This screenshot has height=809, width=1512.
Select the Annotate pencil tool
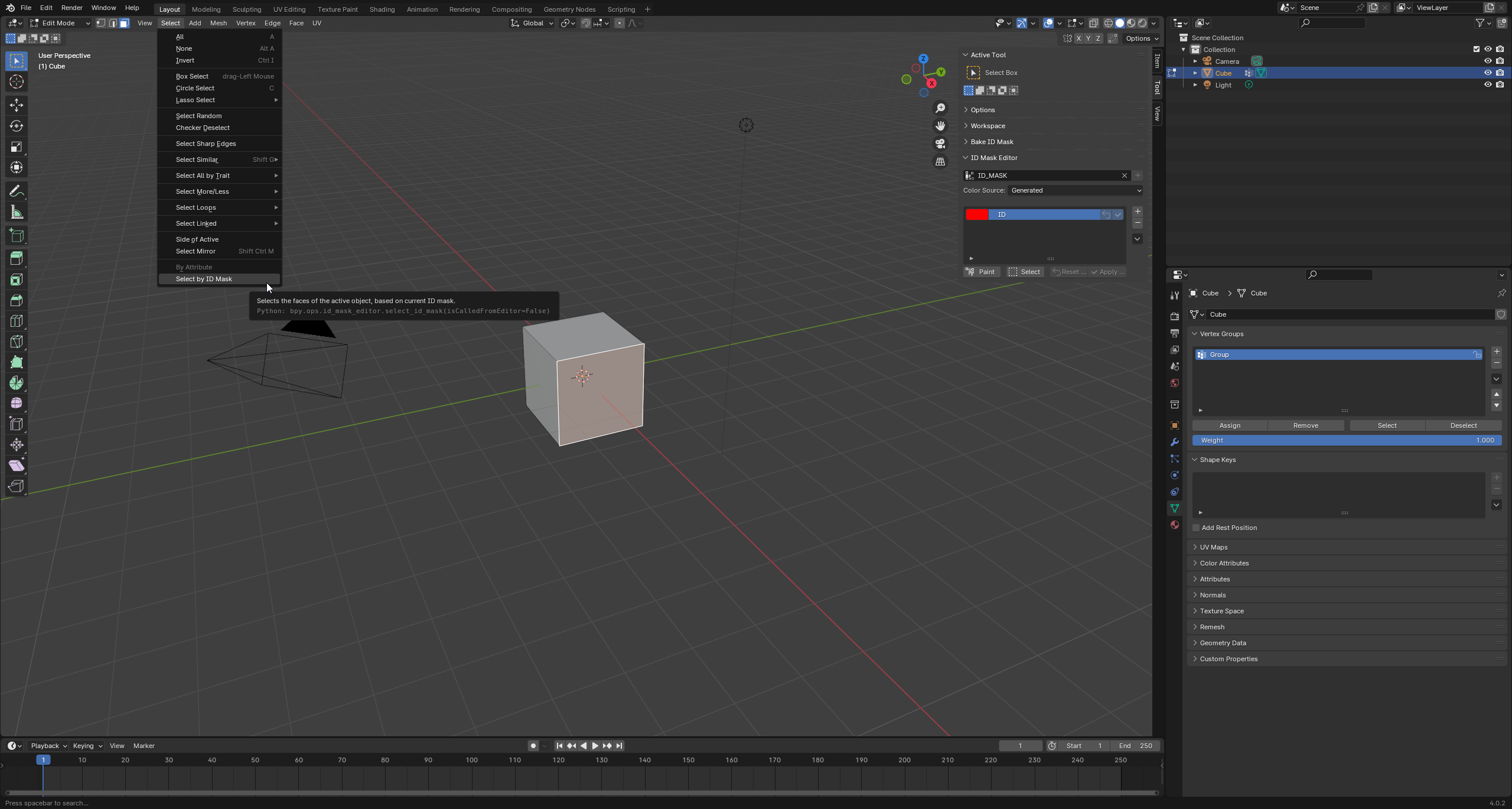tap(17, 191)
